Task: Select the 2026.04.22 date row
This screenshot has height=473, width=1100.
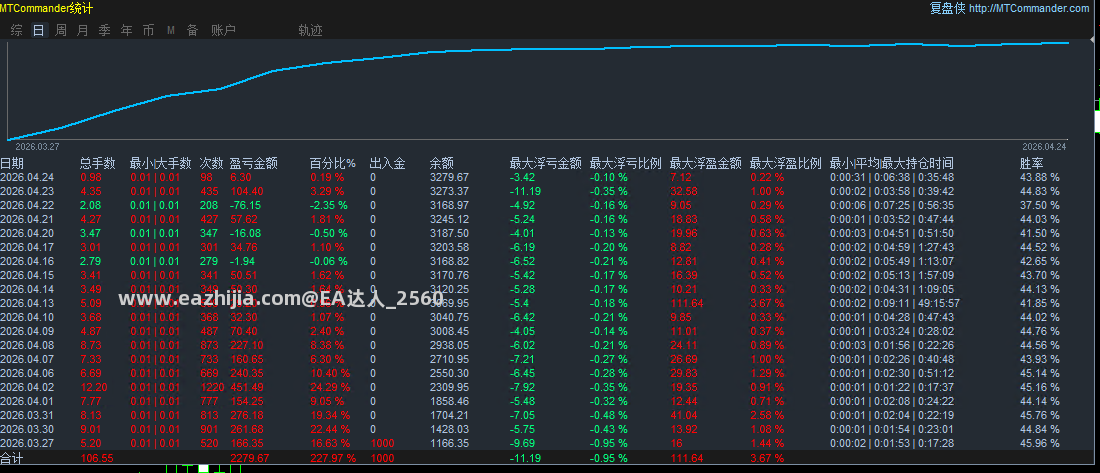Action: point(26,205)
